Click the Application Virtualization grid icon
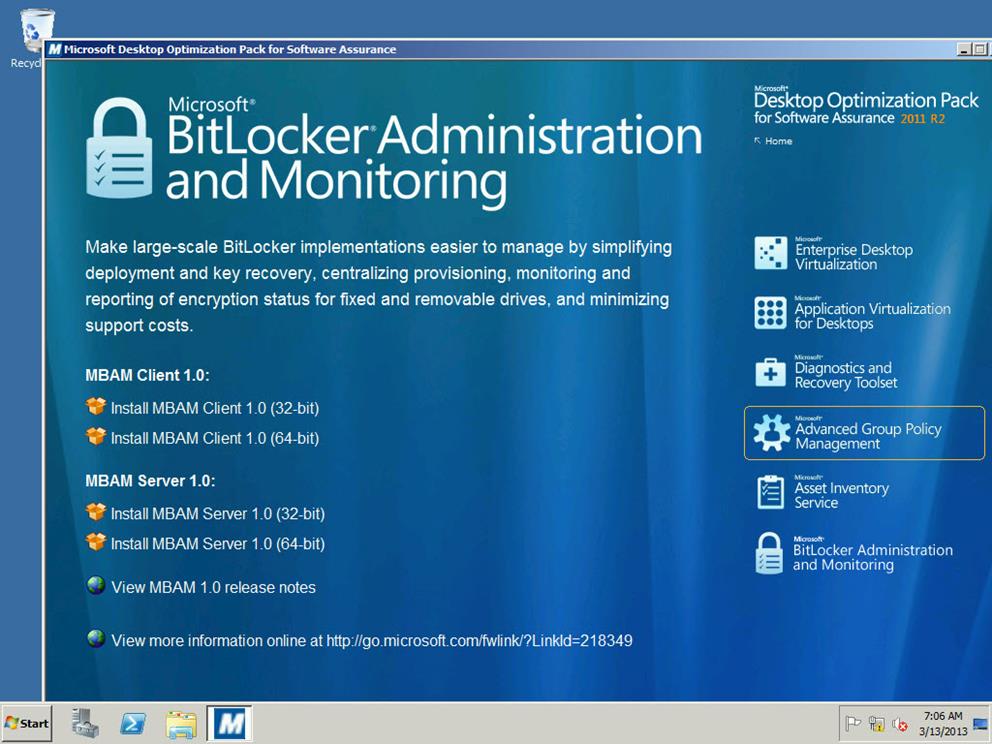Image resolution: width=992 pixels, height=744 pixels. (771, 313)
